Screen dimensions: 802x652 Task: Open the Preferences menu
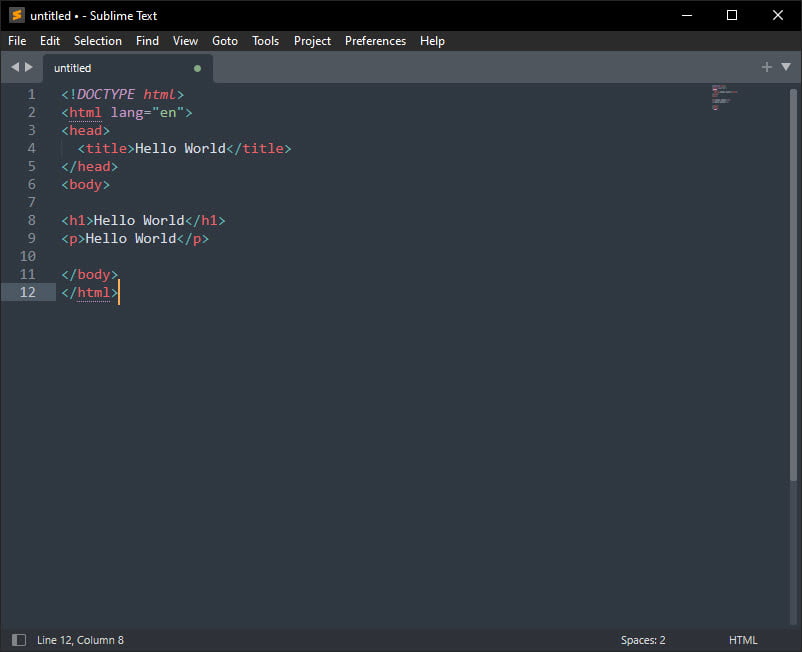click(375, 41)
